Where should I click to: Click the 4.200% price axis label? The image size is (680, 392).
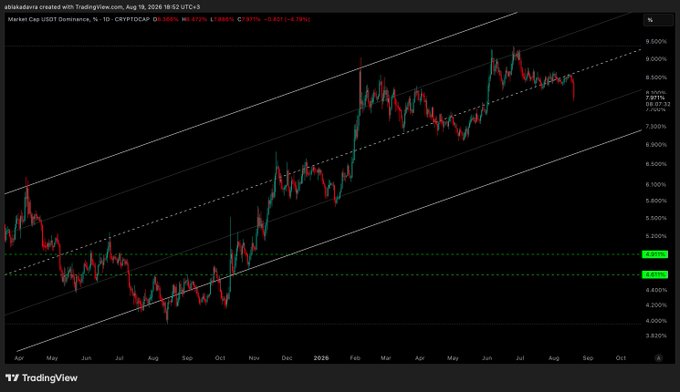656,305
